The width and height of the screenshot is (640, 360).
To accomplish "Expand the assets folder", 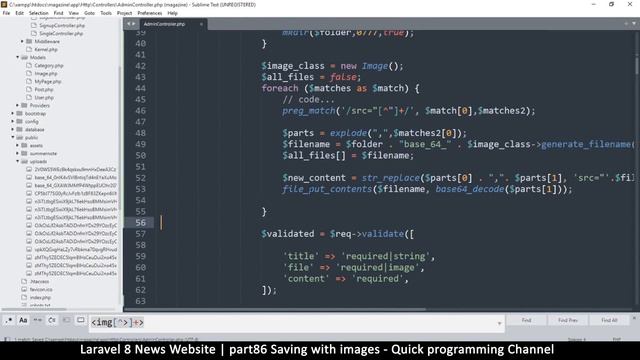I will (18, 145).
